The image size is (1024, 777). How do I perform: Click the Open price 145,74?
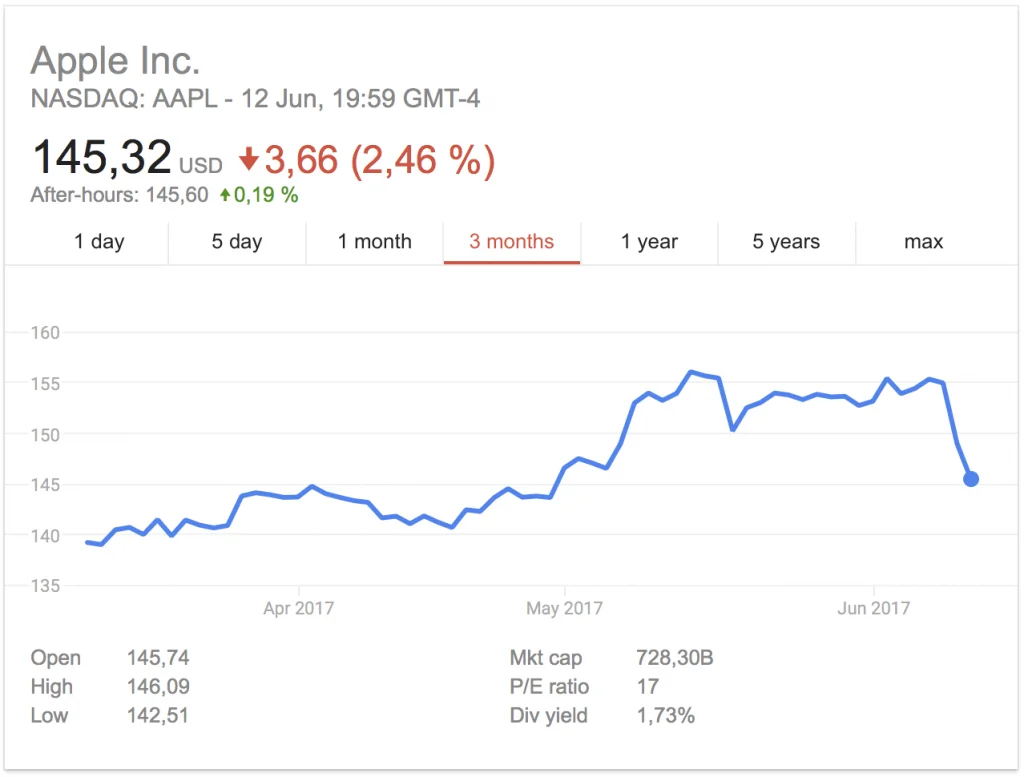coord(158,658)
